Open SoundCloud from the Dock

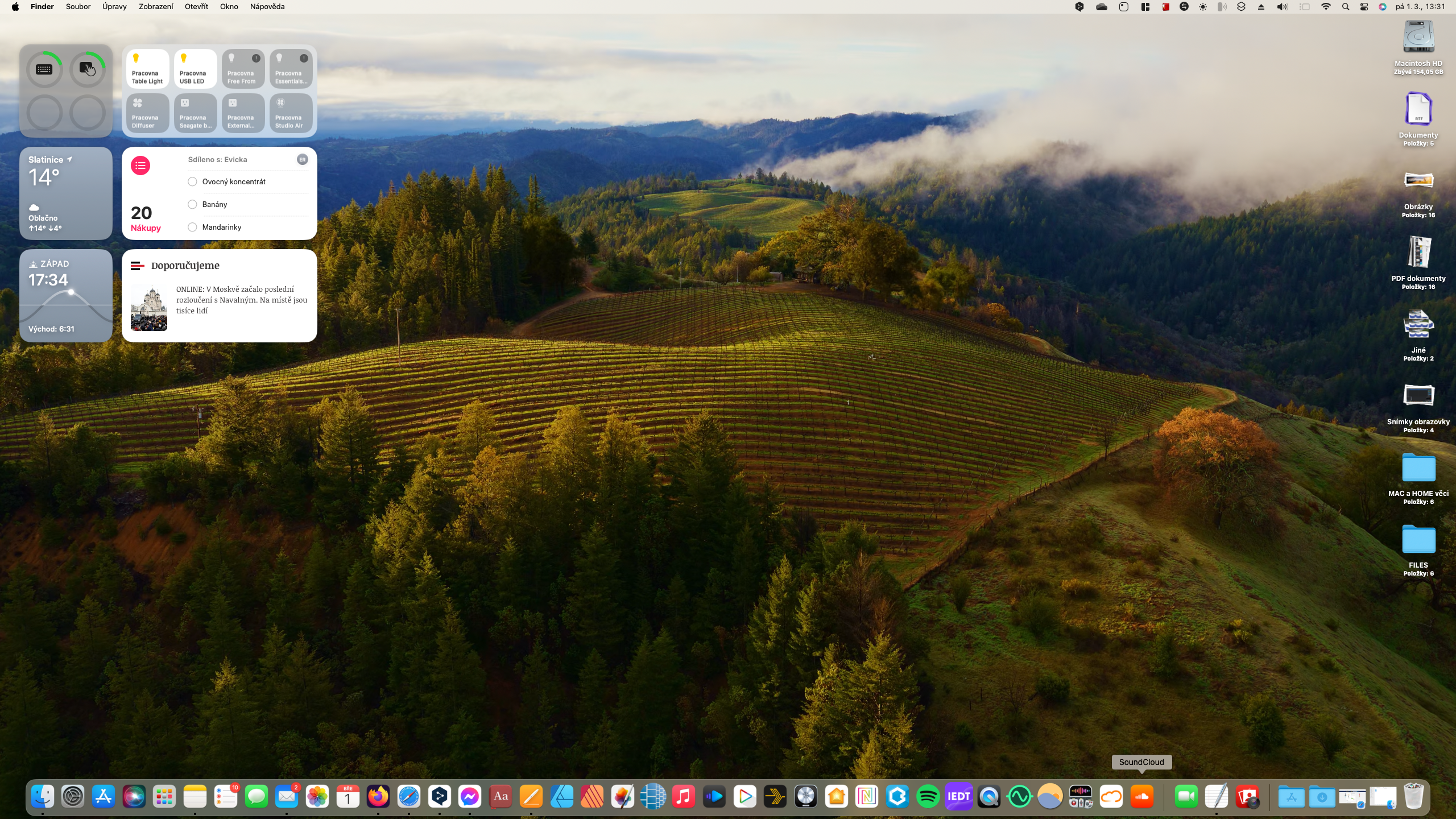click(1141, 796)
